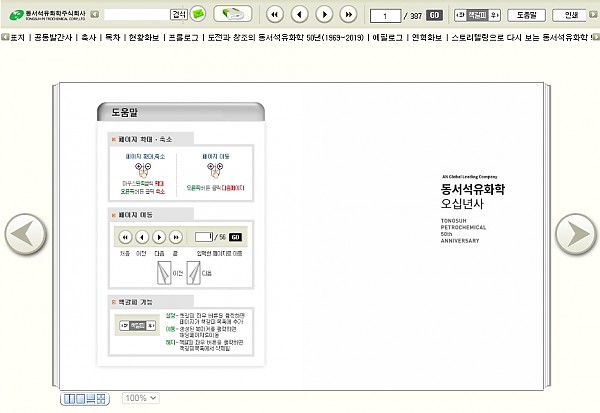Click the left bookmark arrow of 책갈피
Viewport: 600px width, 413px height.
point(460,15)
